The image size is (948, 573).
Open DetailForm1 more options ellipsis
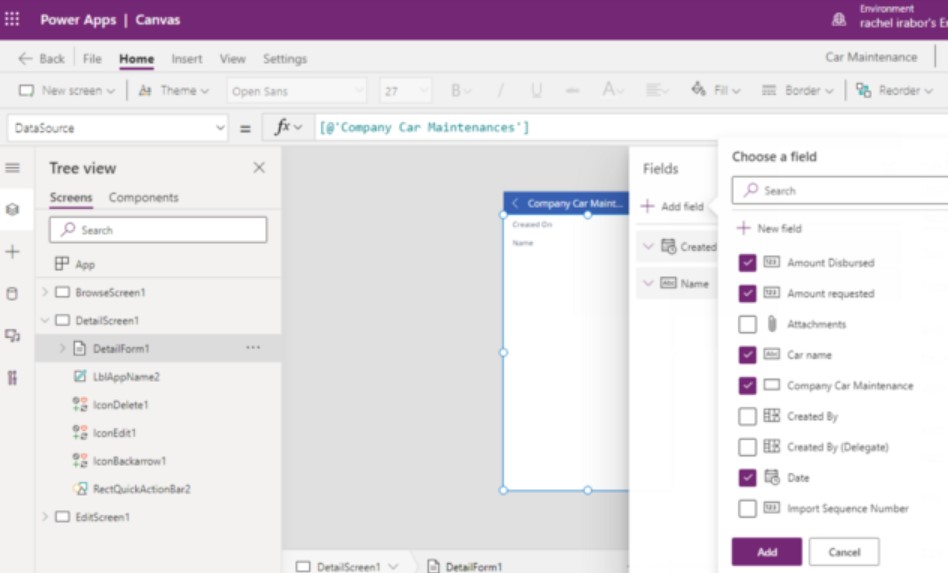pyautogui.click(x=253, y=348)
